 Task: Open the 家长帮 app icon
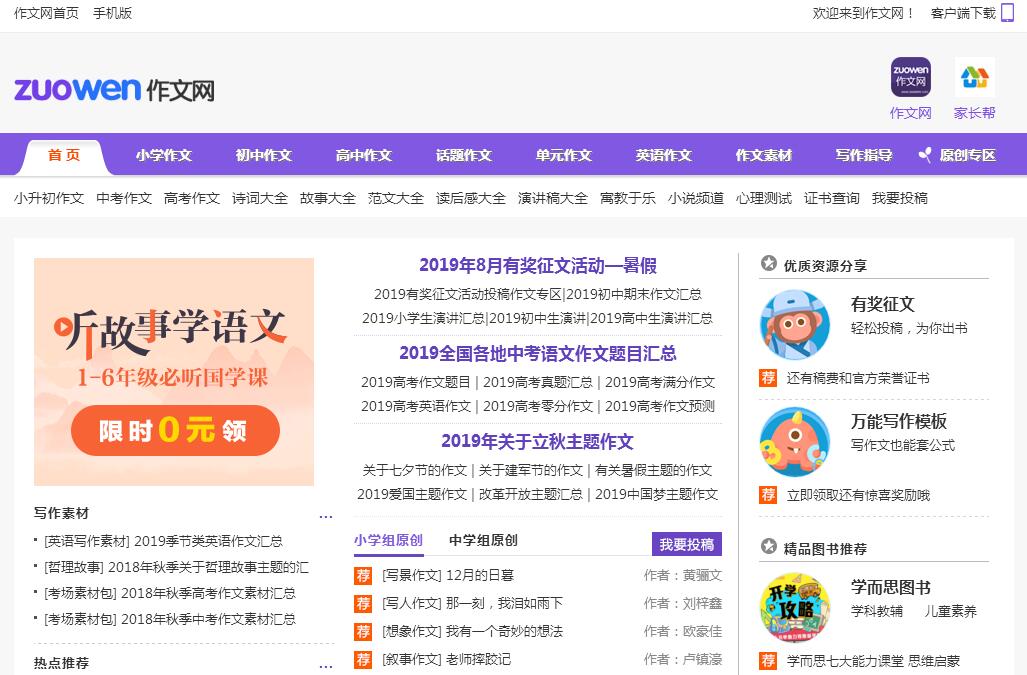(974, 77)
